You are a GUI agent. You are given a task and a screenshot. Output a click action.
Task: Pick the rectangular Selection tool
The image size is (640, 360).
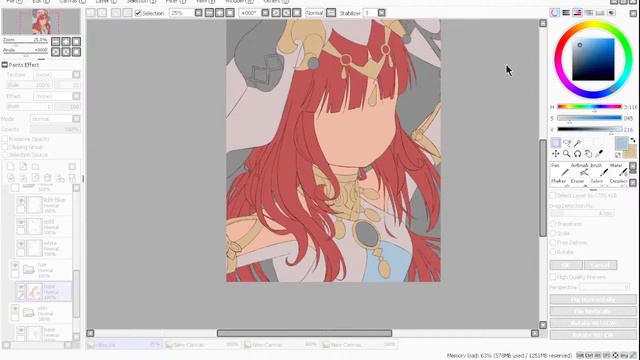click(x=556, y=143)
